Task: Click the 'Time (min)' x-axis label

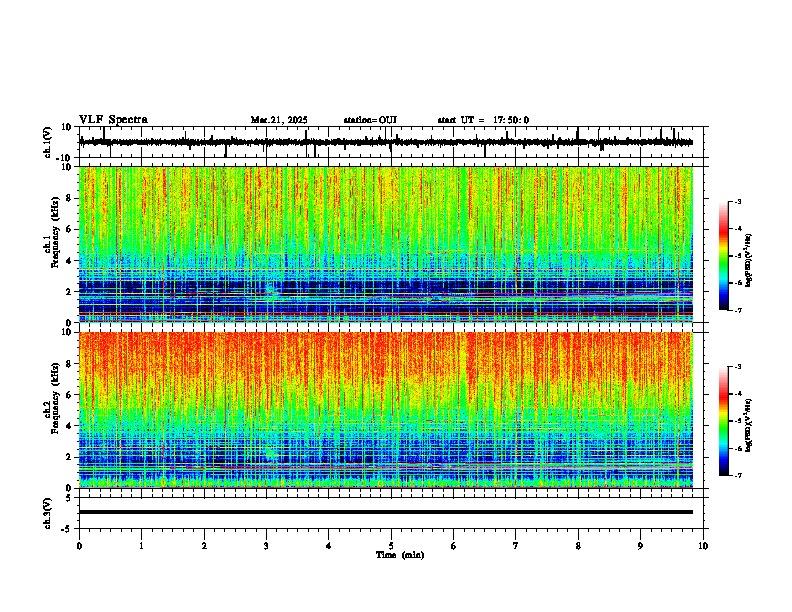Action: 400,555
